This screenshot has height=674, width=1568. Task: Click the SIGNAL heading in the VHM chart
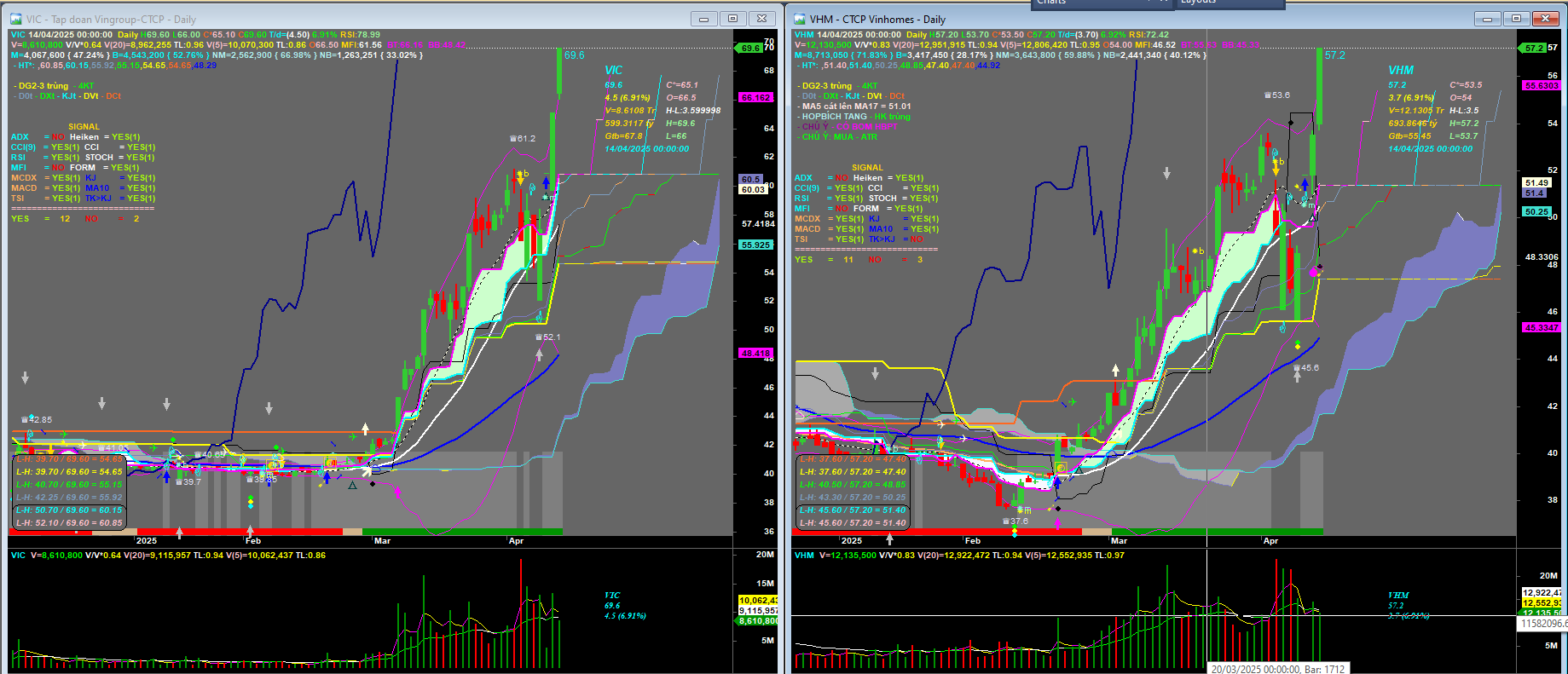tap(867, 168)
